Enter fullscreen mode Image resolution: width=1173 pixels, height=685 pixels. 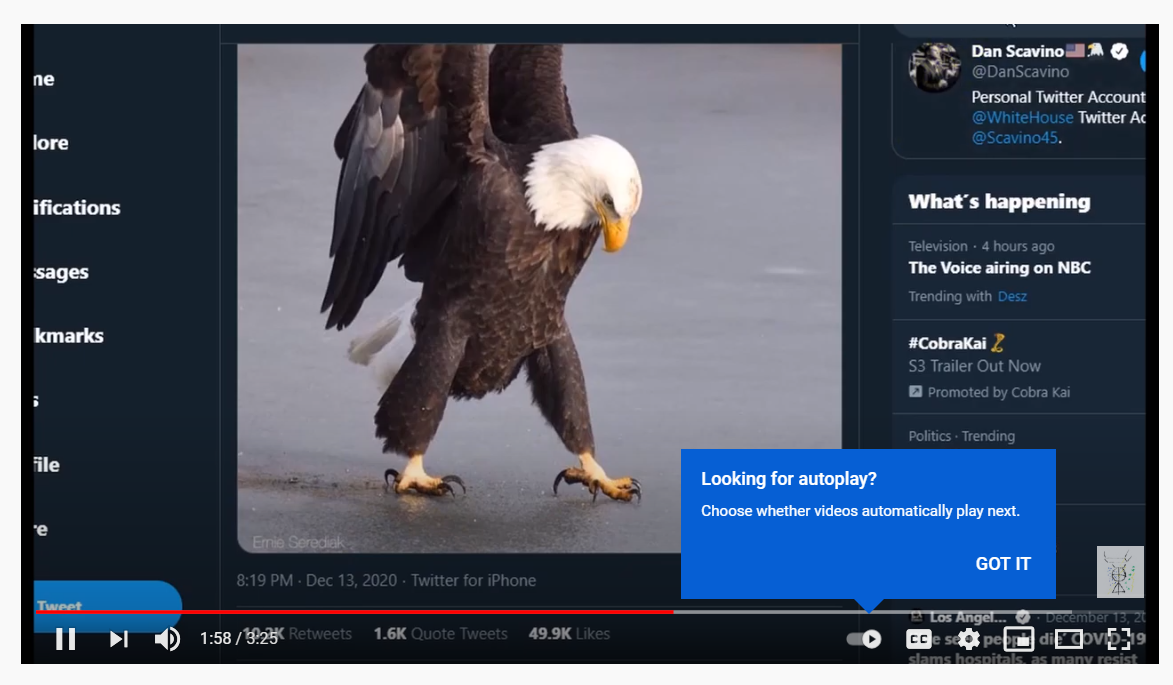[1118, 639]
